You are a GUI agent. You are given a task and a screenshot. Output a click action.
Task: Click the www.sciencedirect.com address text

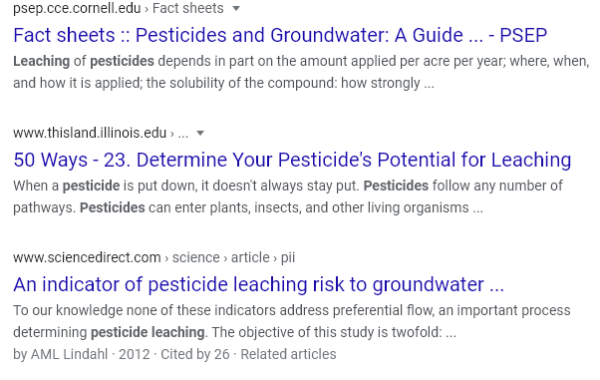pos(87,258)
